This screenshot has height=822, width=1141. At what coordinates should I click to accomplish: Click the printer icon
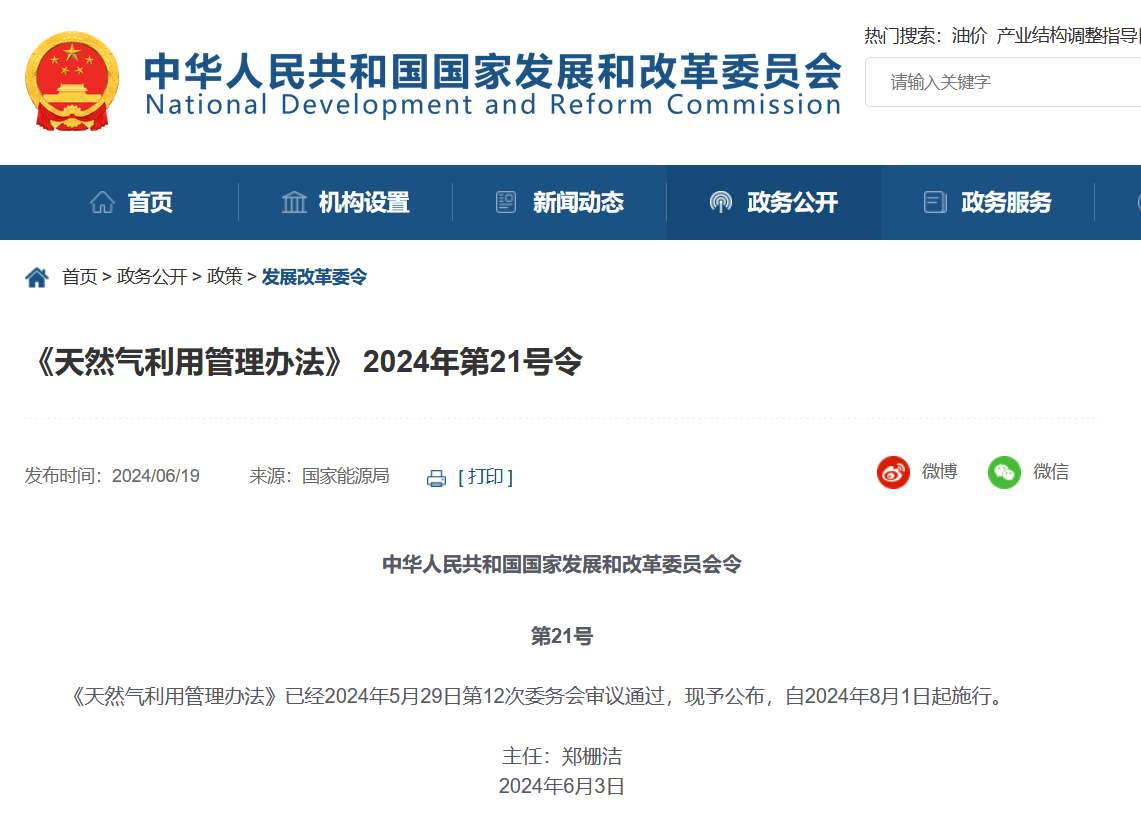[436, 477]
